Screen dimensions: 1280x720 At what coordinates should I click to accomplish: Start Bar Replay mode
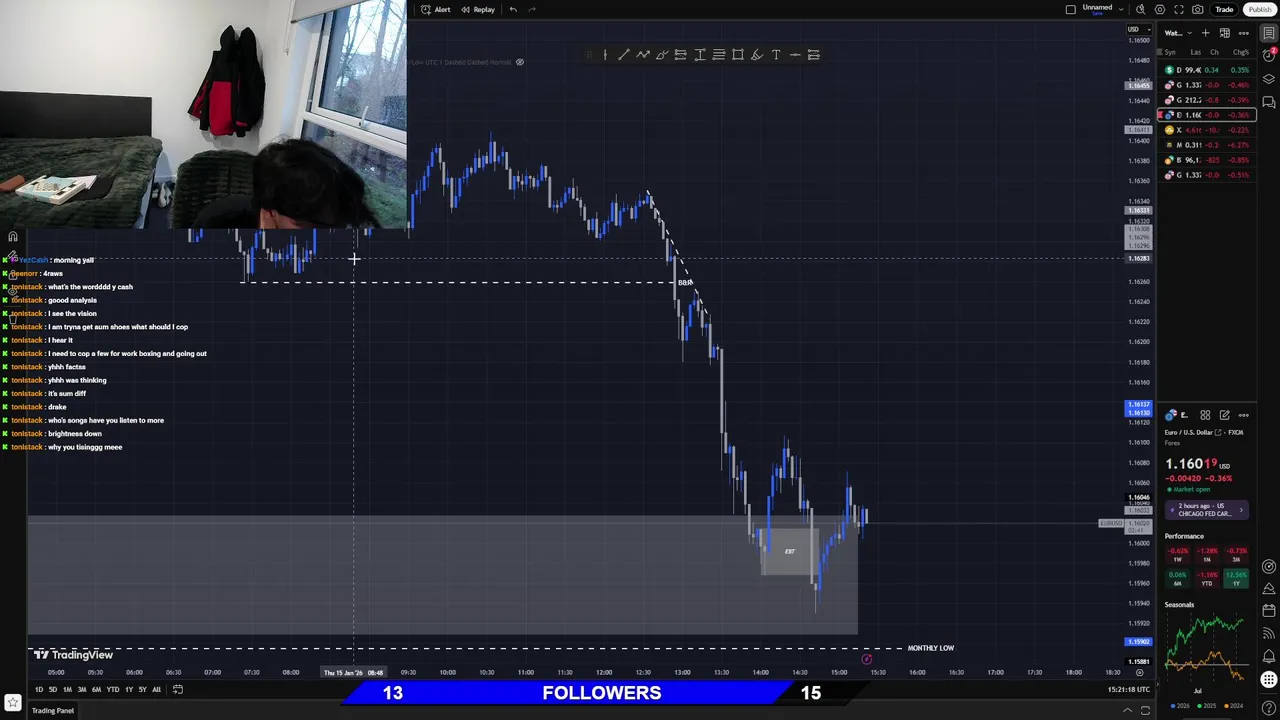click(x=477, y=10)
